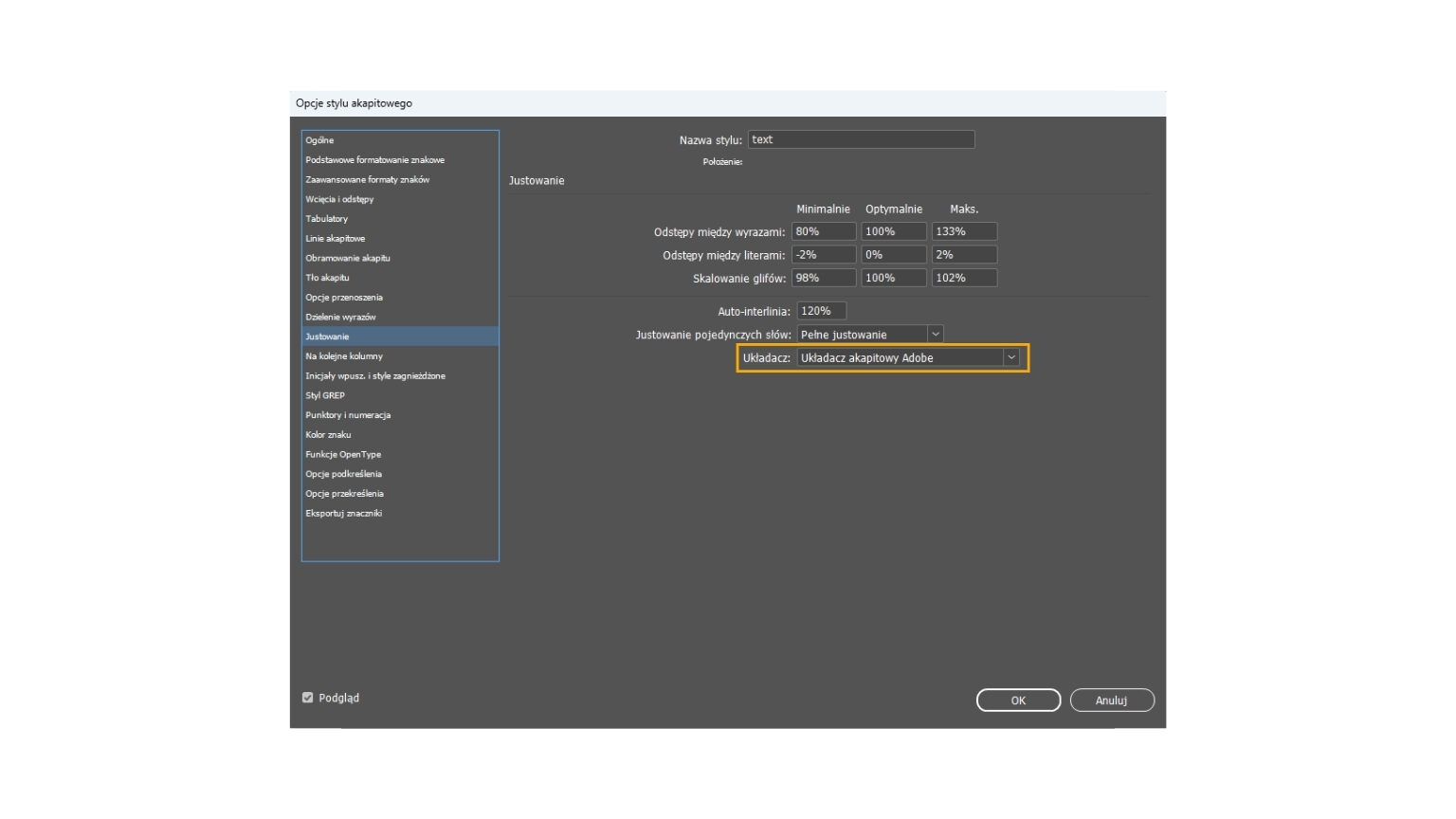Click minimum word spacing field 80%
Image resolution: width=1456 pixels, height=819 pixels.
point(824,231)
